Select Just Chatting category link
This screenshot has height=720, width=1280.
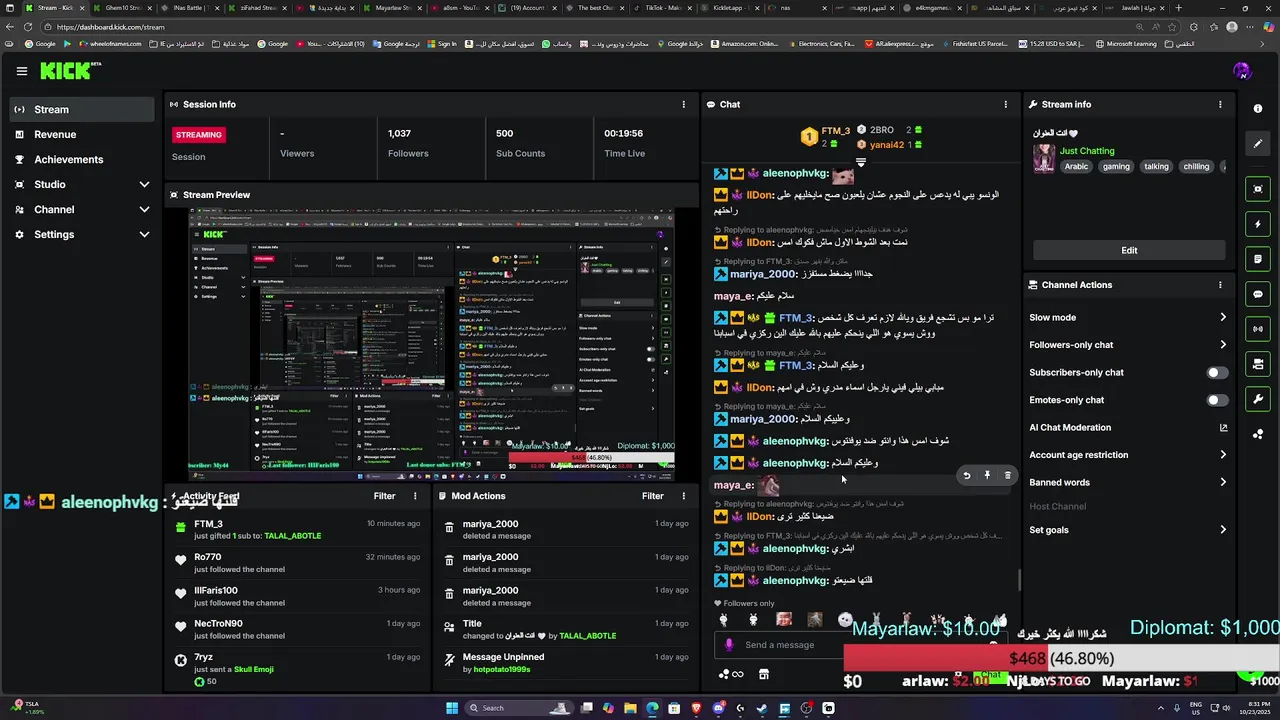point(1087,151)
